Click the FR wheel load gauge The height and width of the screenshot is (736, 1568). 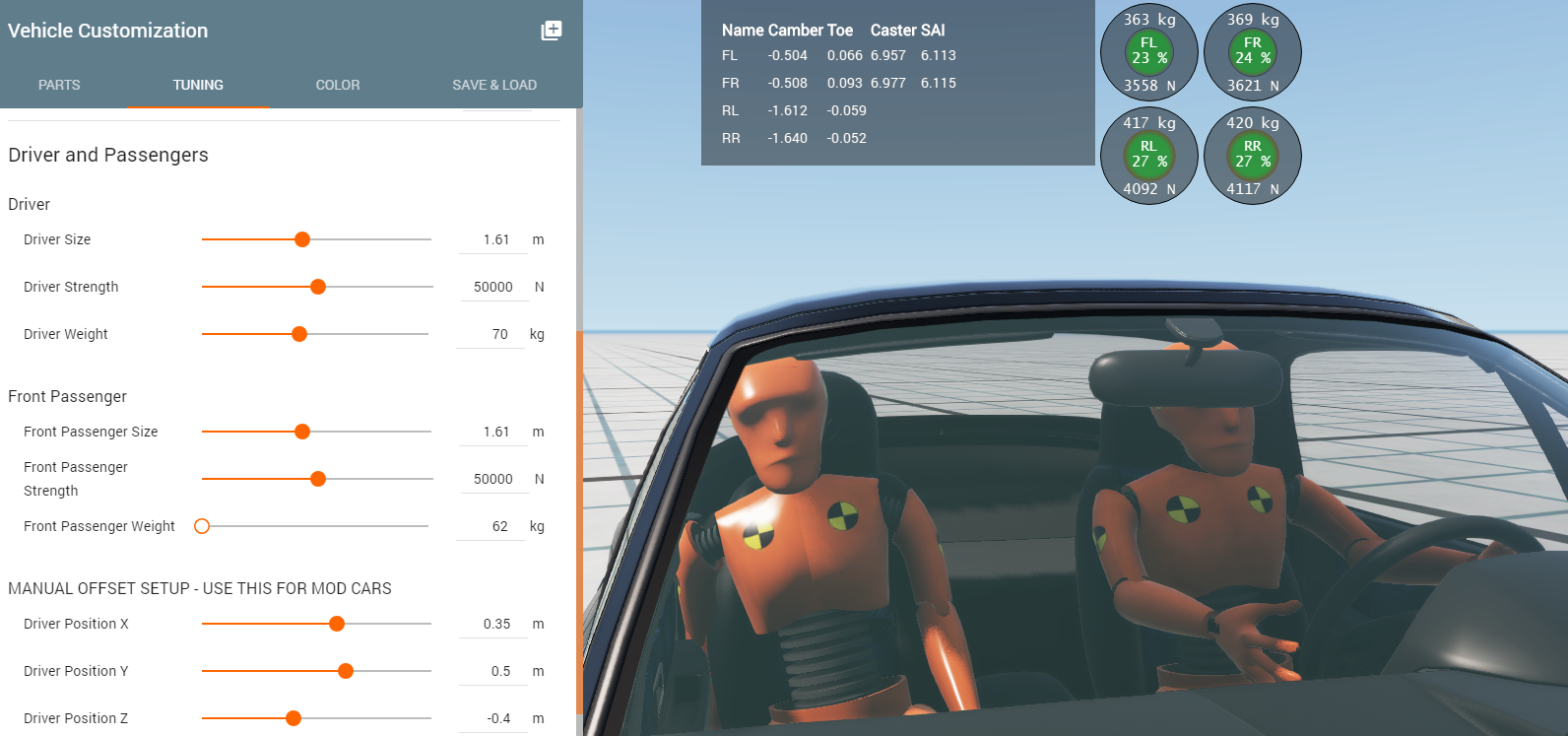point(1253,52)
